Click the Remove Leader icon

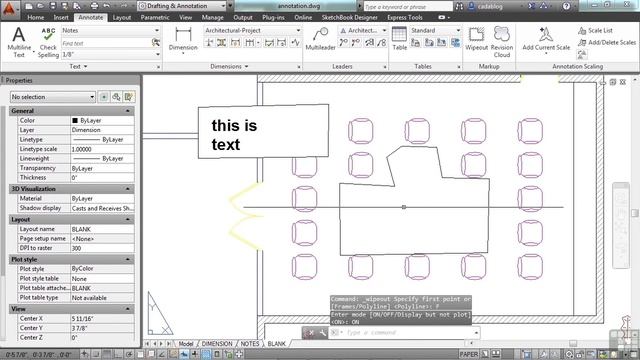pos(356,42)
